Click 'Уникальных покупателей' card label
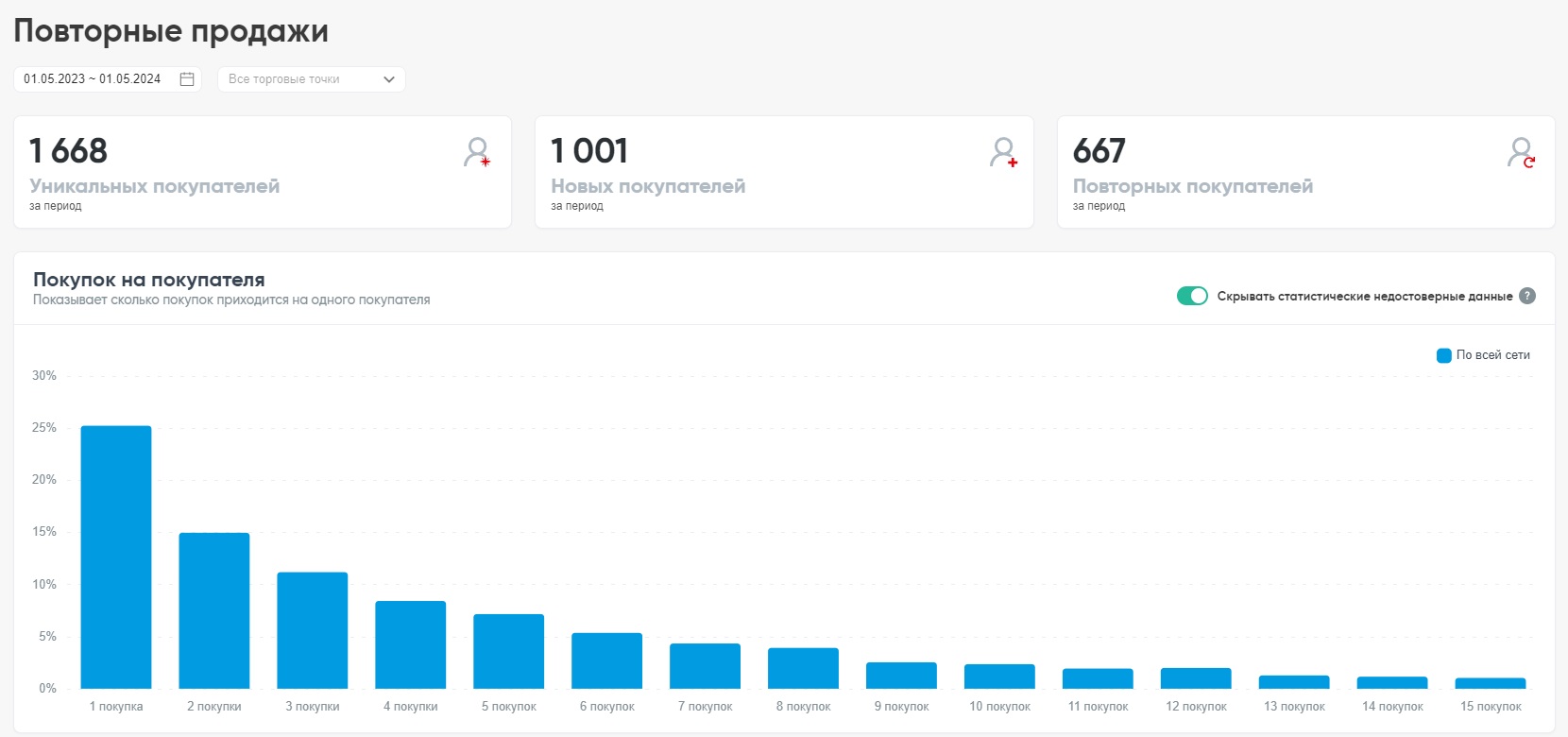1568x737 pixels. point(155,186)
